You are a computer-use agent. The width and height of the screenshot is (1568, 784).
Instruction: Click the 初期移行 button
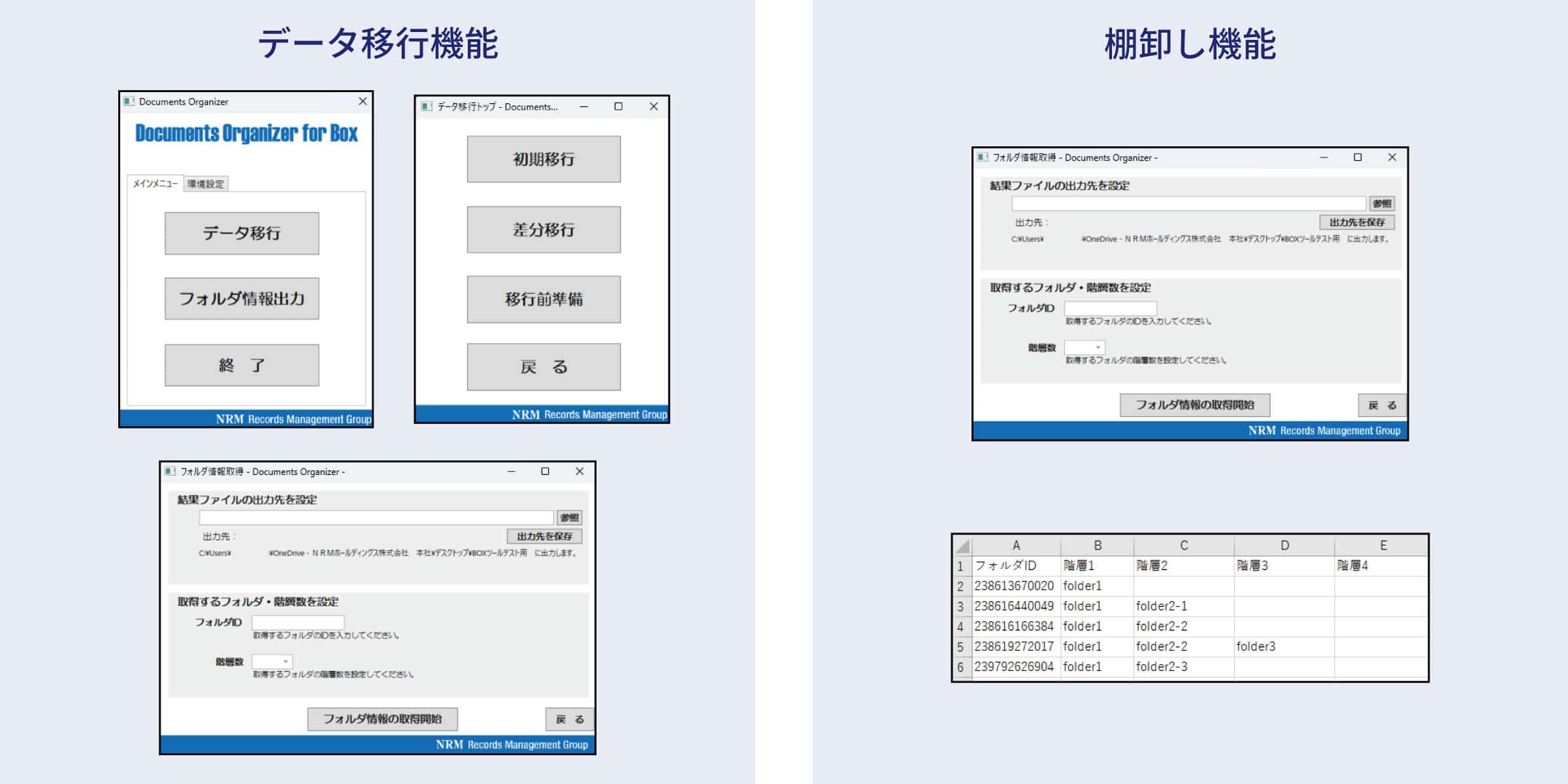(x=544, y=159)
